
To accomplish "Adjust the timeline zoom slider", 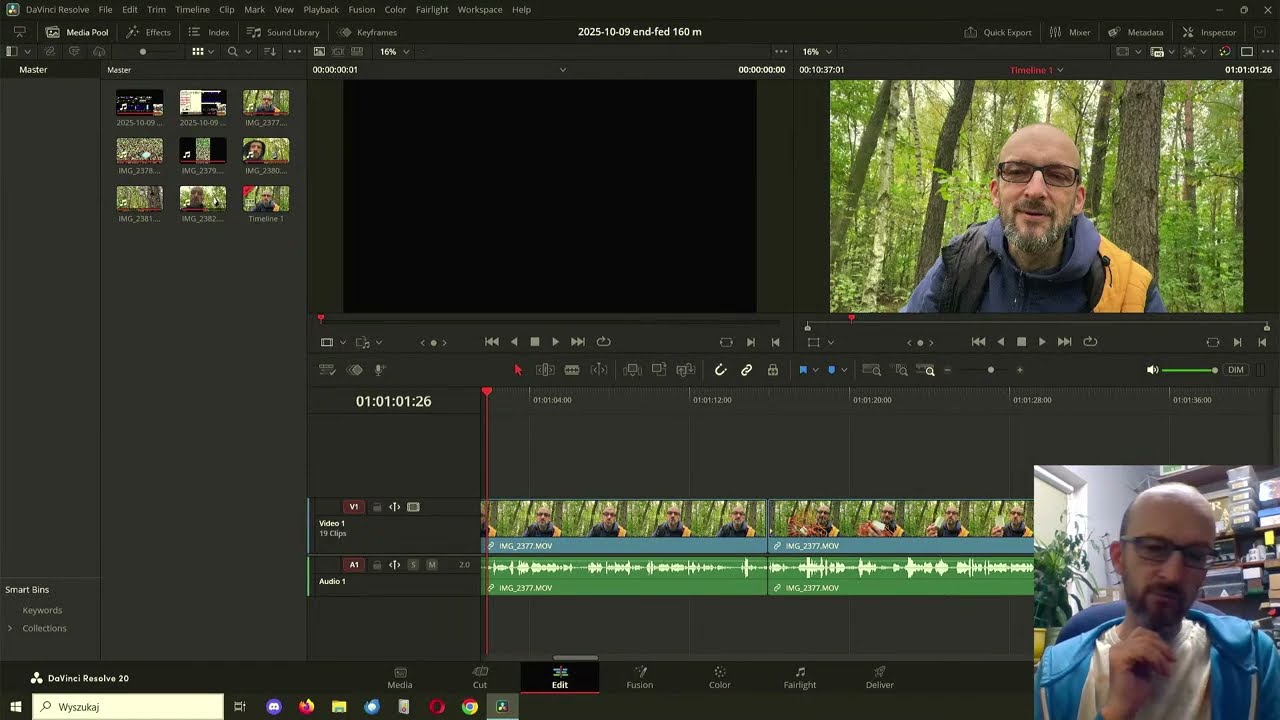I will click(991, 370).
